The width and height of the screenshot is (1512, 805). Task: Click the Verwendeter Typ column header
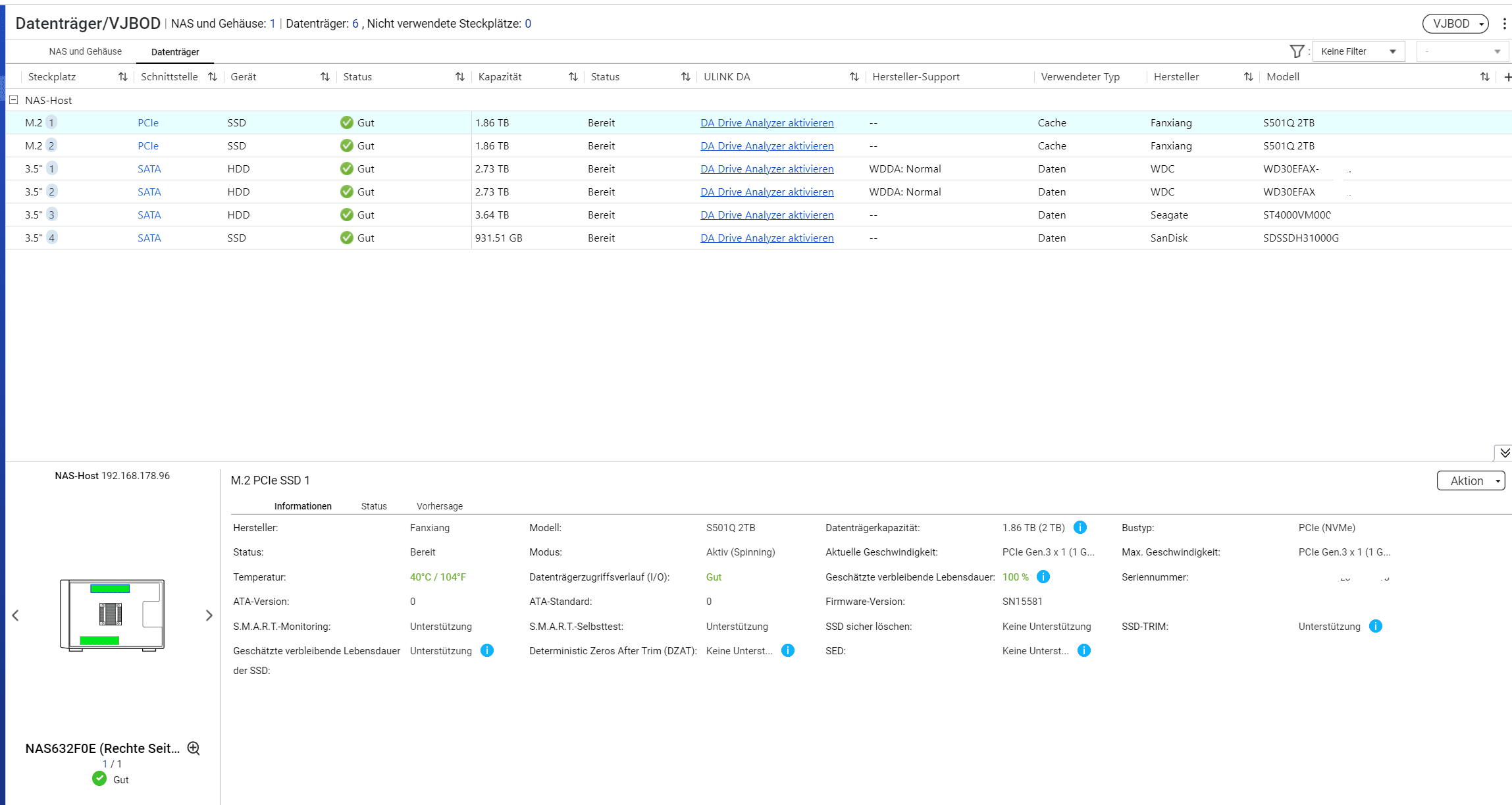coord(1080,76)
